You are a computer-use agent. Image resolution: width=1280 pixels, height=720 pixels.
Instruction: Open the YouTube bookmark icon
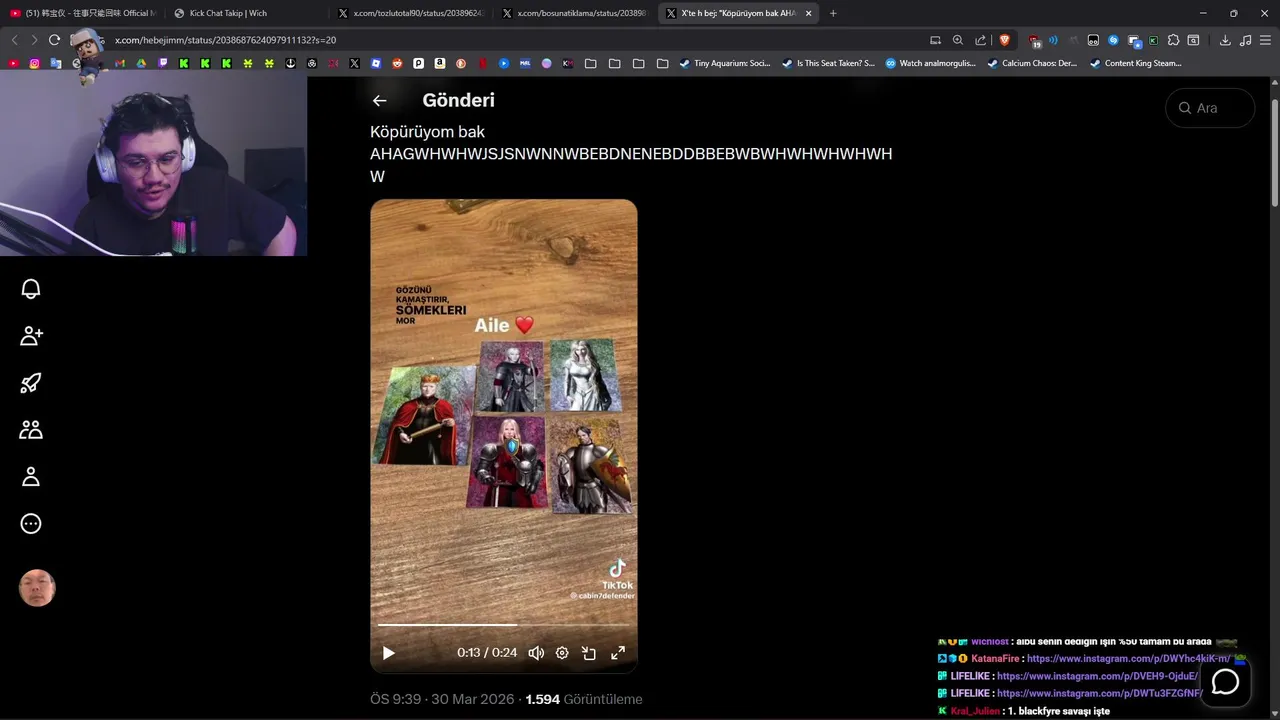[x=13, y=63]
